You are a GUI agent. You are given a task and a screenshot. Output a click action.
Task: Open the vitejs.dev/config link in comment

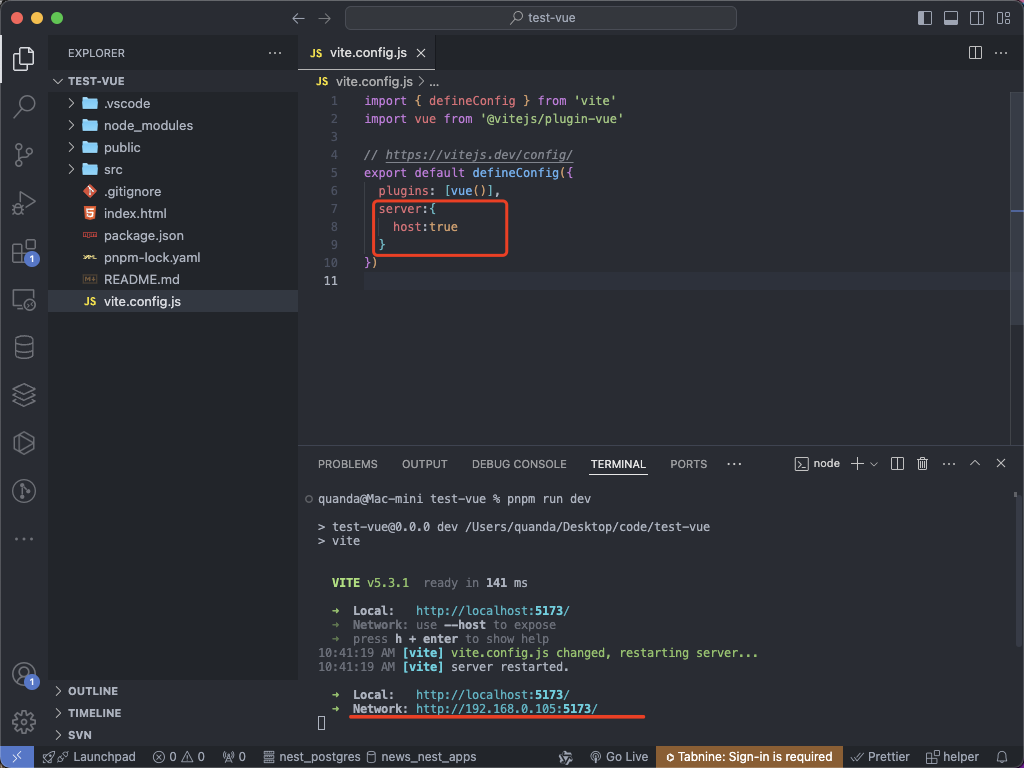(x=479, y=155)
